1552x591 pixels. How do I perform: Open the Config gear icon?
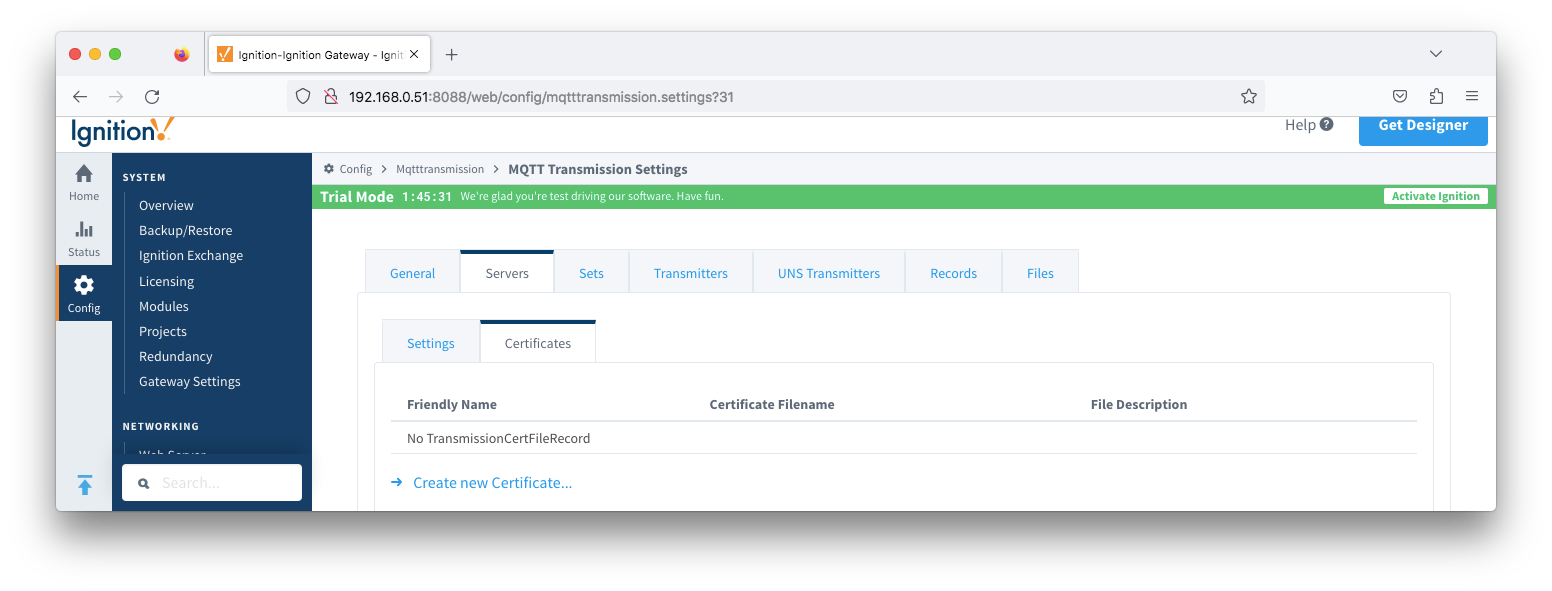[x=84, y=285]
